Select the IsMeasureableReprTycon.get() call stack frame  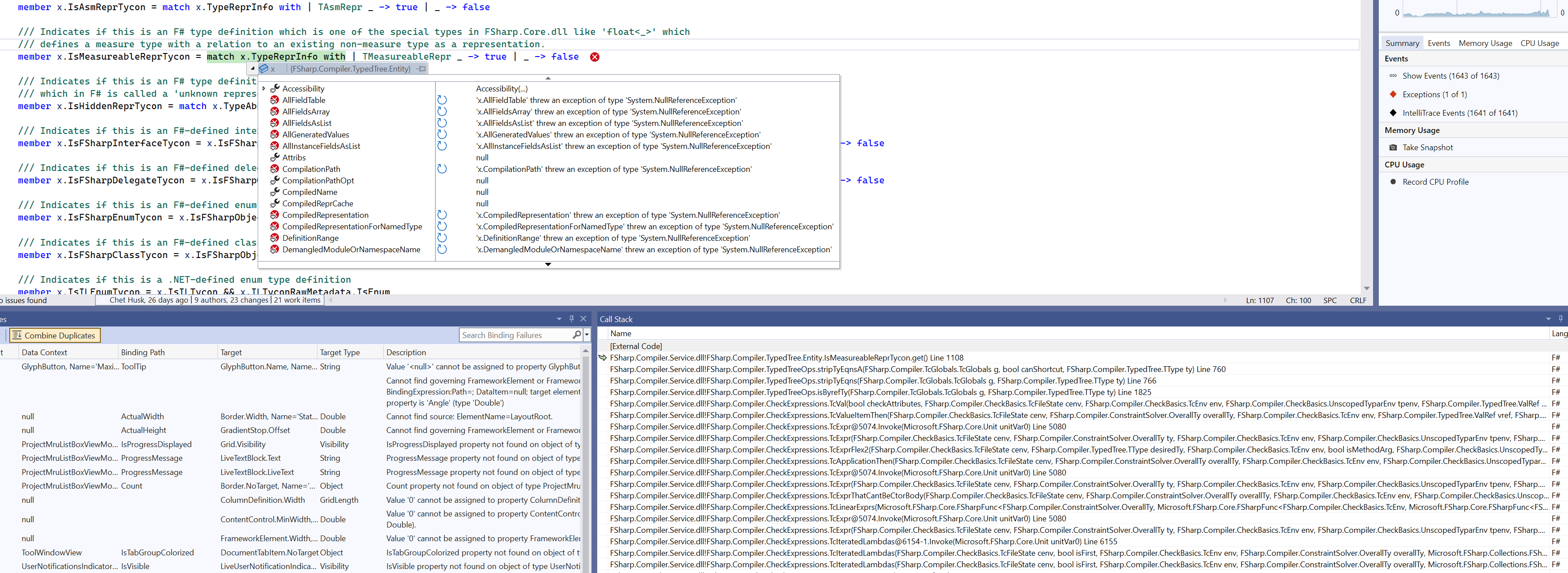pyautogui.click(x=786, y=358)
